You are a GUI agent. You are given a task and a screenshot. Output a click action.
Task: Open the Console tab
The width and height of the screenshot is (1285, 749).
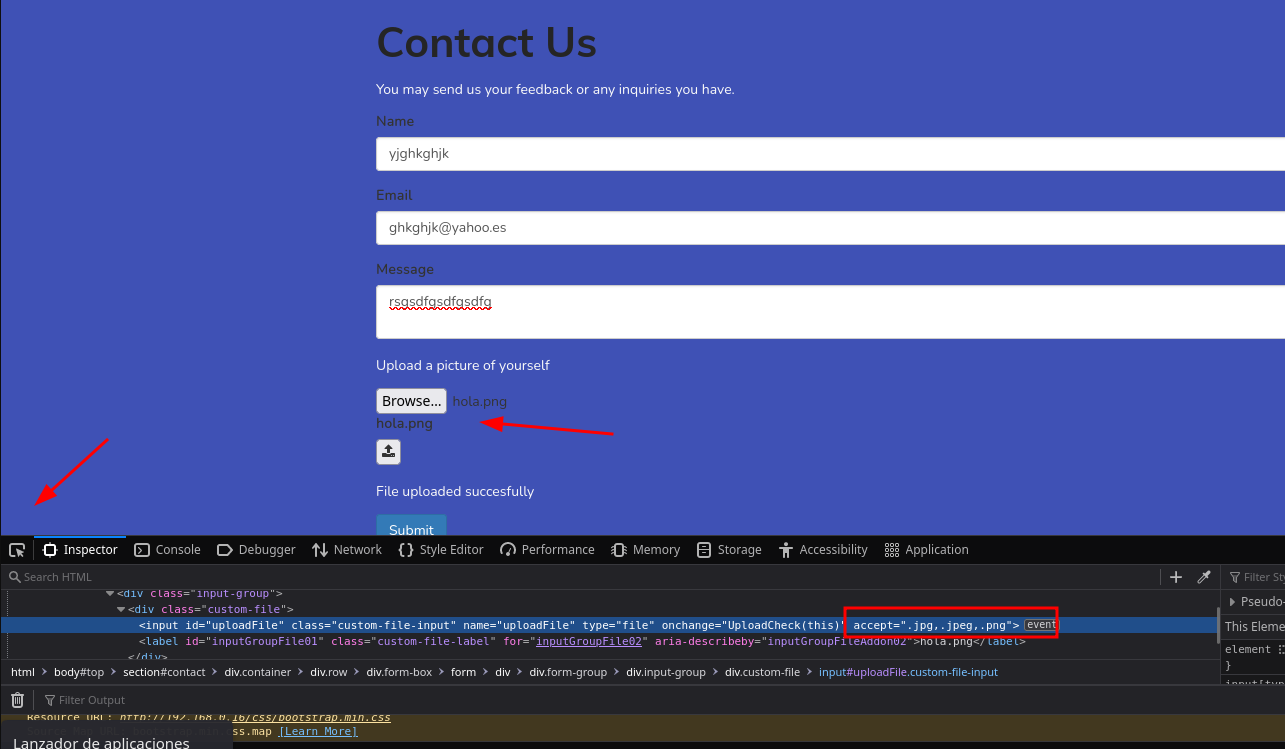[x=167, y=550]
